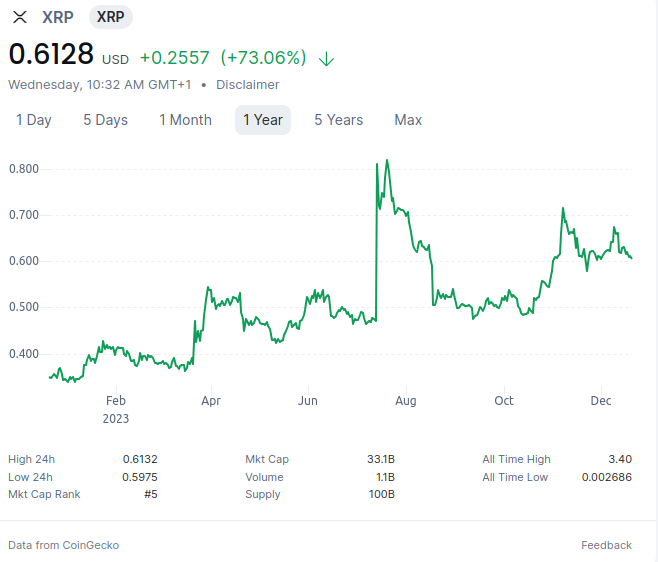Click the 'Mkt Cap' label

point(267,460)
